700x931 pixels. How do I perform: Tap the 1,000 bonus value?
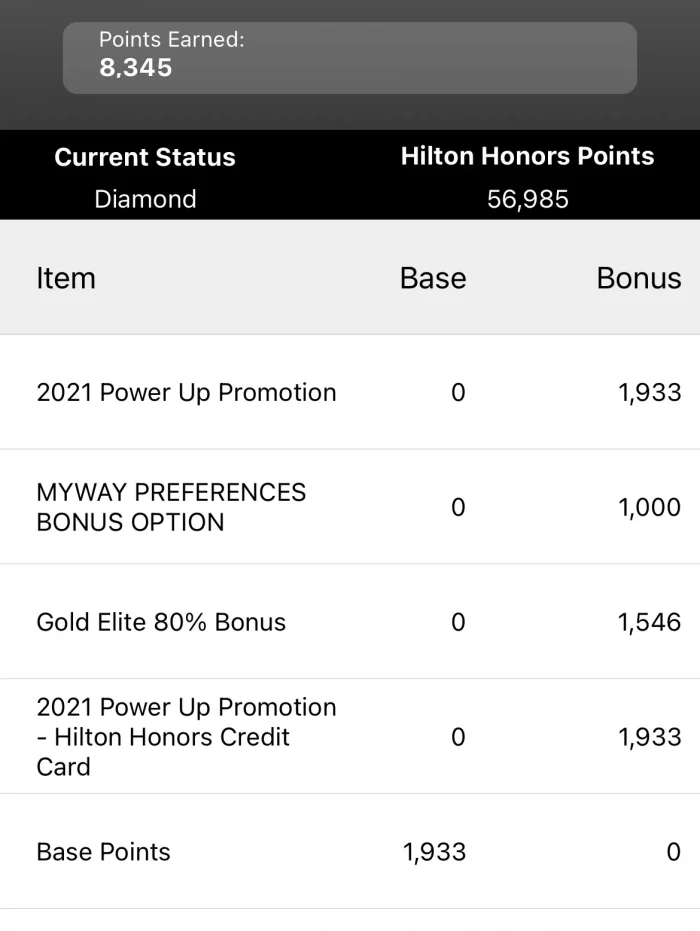[x=650, y=507]
